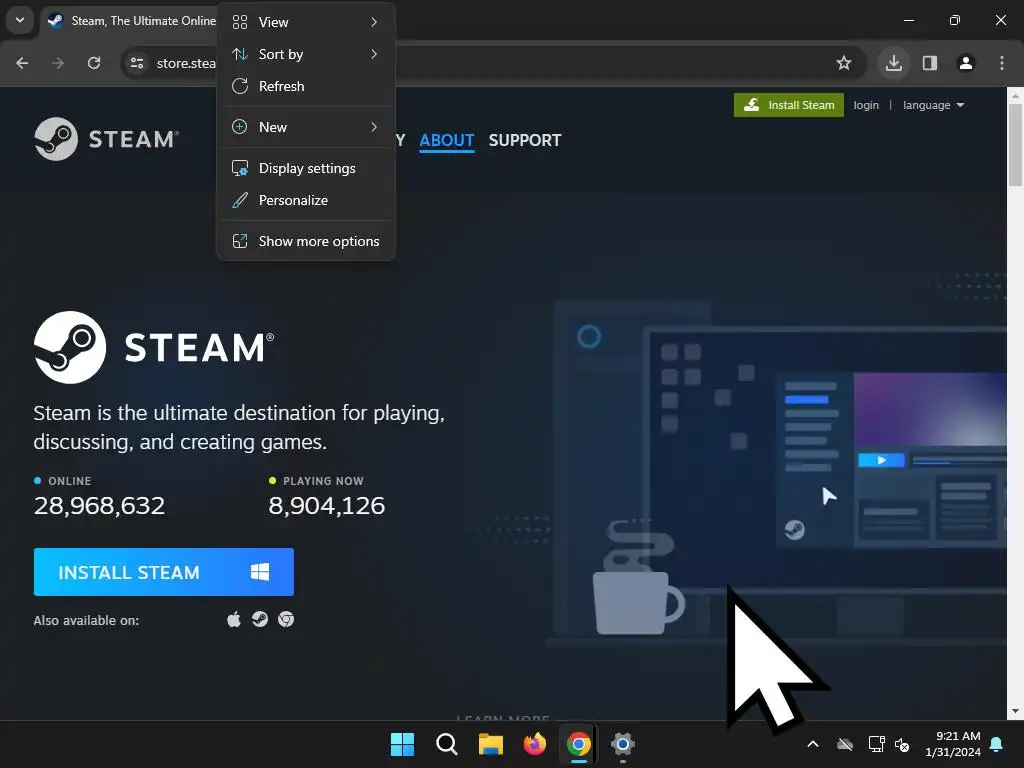This screenshot has height=768, width=1024.
Task: Open the clock showing 9:21 AM
Action: tap(953, 744)
